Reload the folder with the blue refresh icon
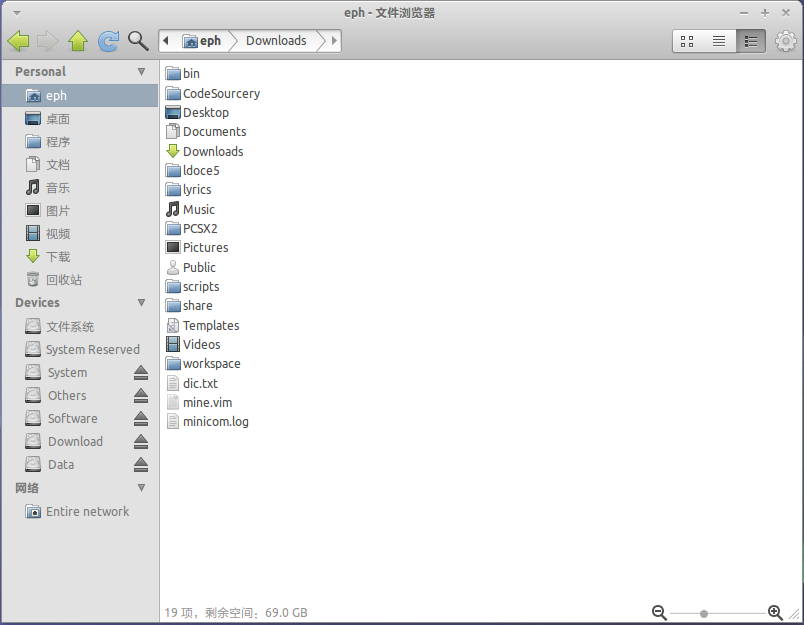 point(108,41)
